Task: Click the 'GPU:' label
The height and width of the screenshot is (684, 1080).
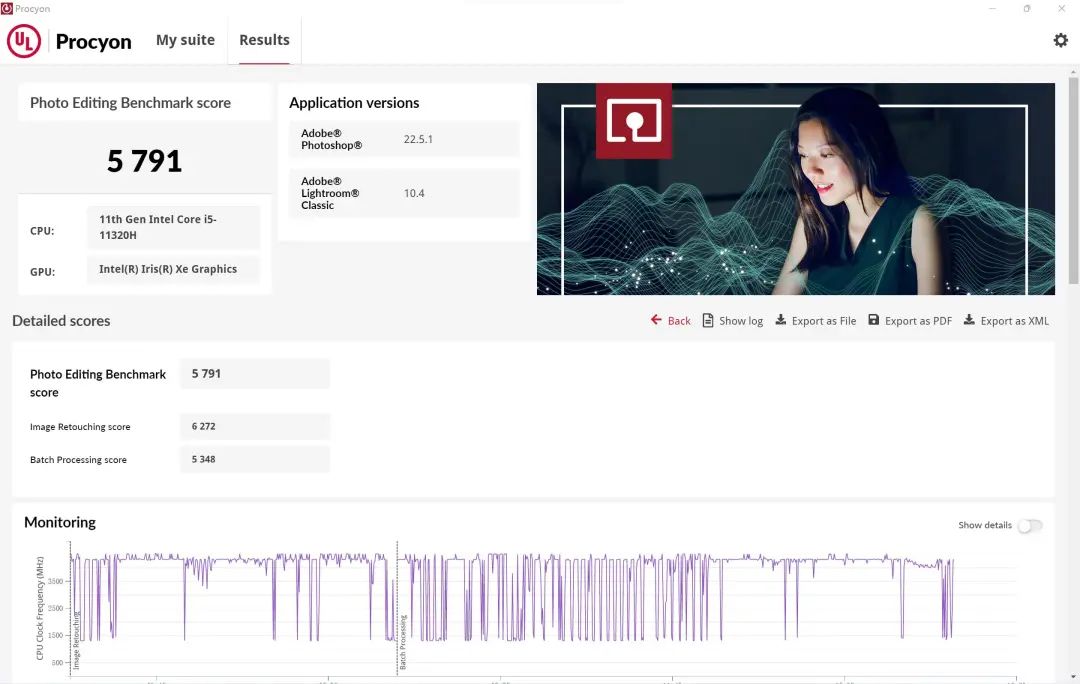Action: (x=43, y=271)
